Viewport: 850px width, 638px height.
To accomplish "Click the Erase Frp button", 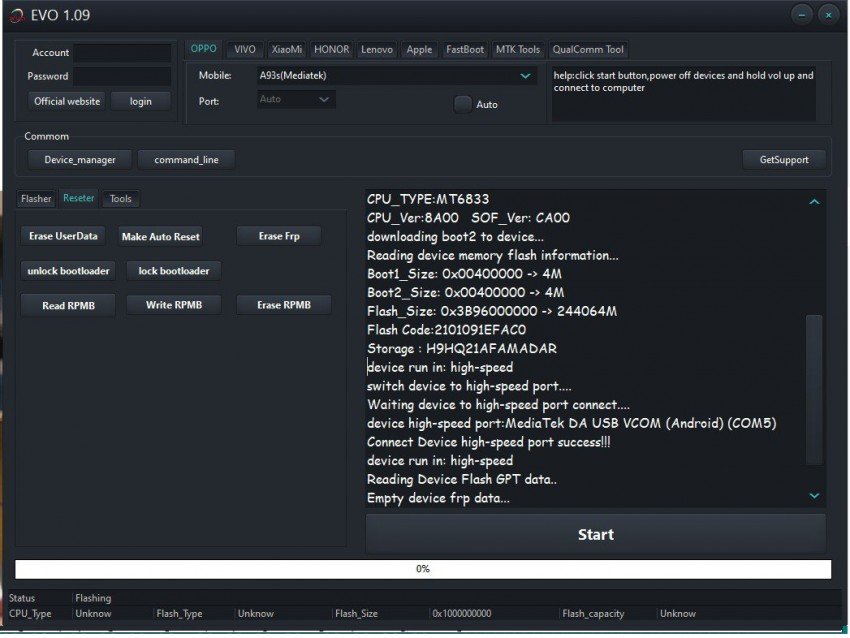I will coord(278,236).
